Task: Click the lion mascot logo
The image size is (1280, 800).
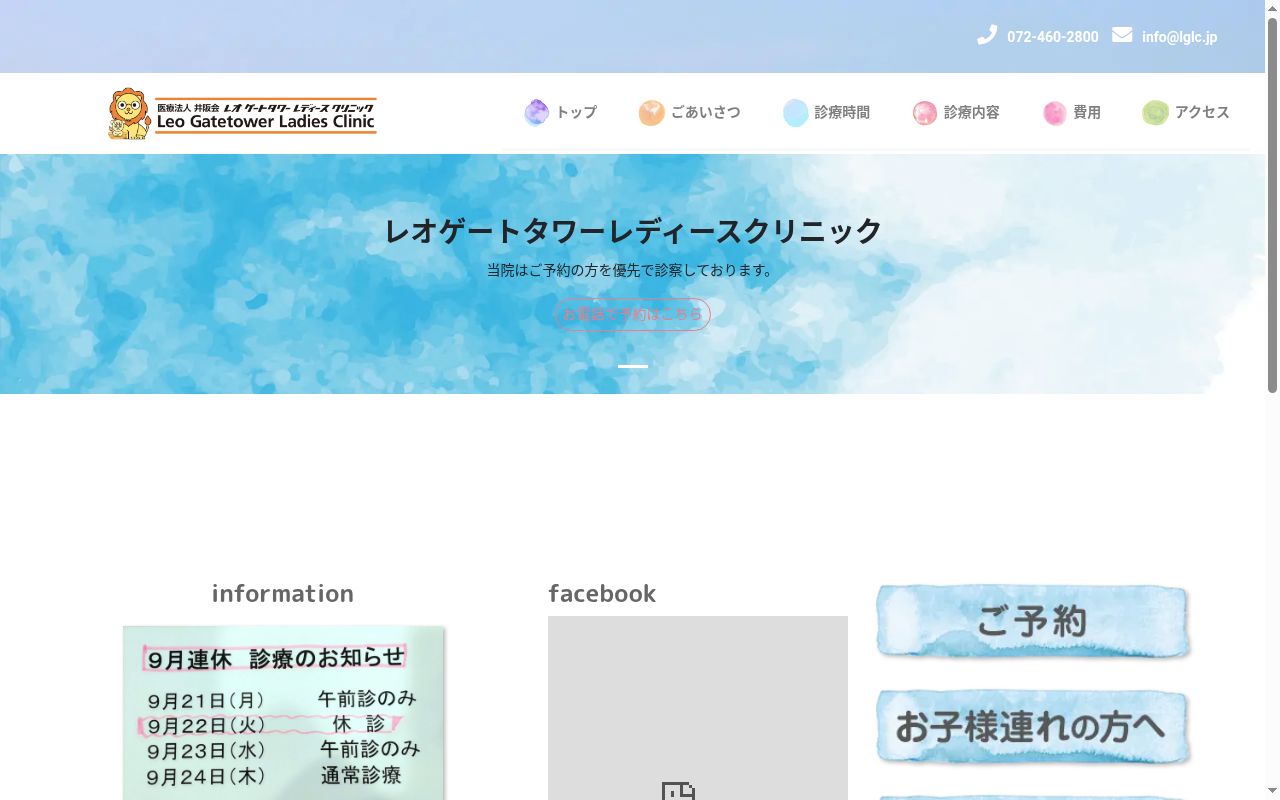Action: [129, 114]
